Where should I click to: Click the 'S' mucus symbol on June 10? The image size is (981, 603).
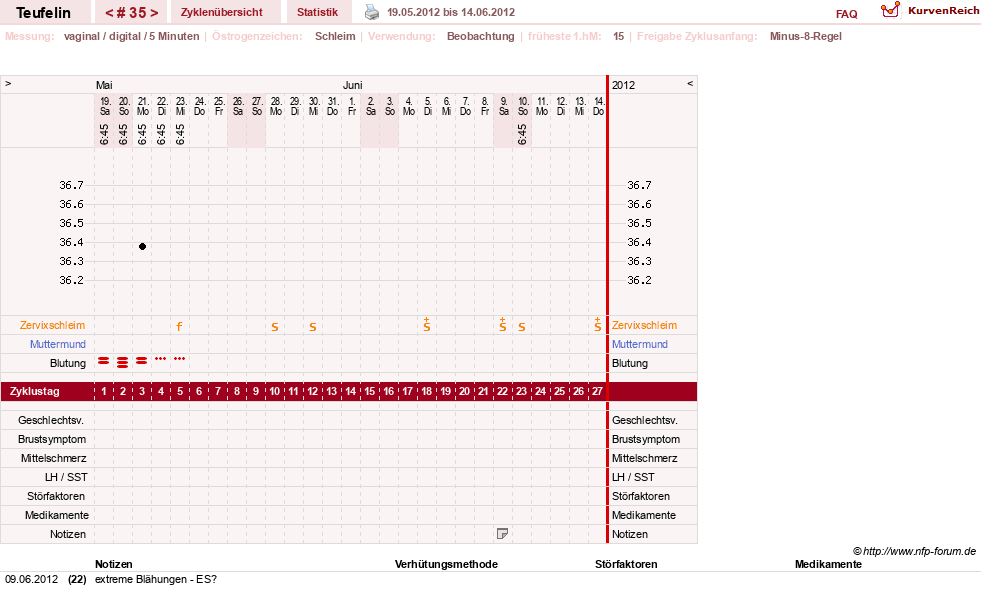(x=522, y=327)
